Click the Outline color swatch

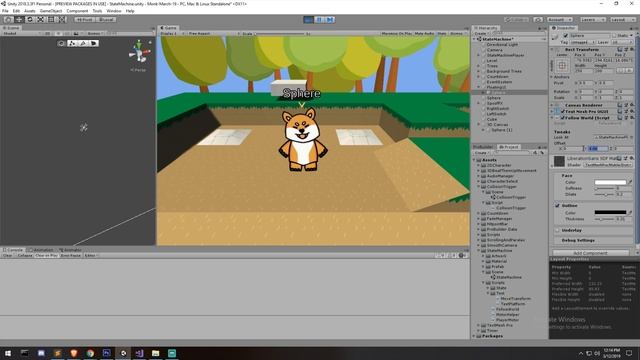pos(610,213)
